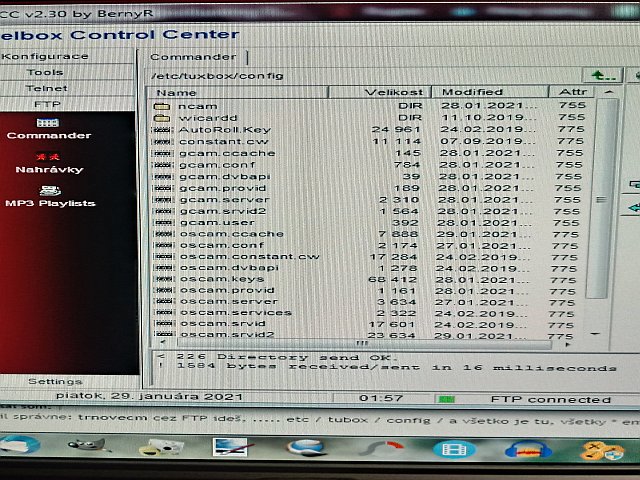Switch to the Commander tab
Viewport: 640px width, 480px height.
[x=193, y=57]
